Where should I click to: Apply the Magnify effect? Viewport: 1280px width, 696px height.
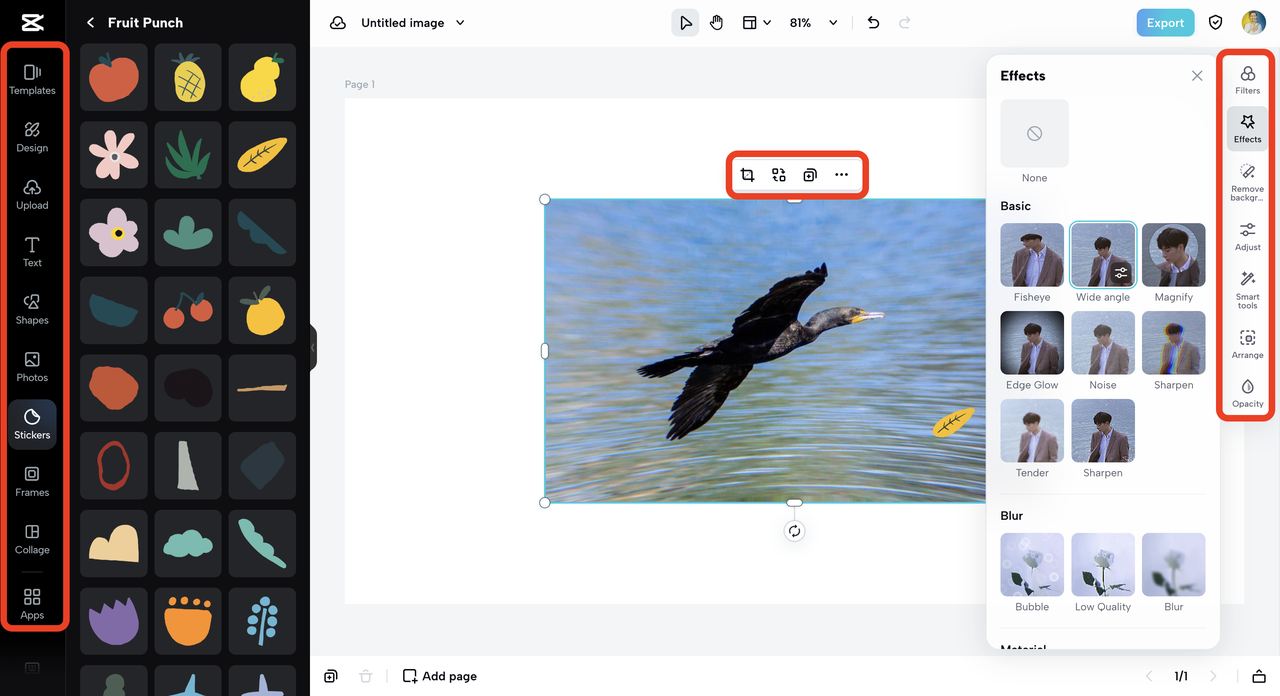pyautogui.click(x=1173, y=255)
